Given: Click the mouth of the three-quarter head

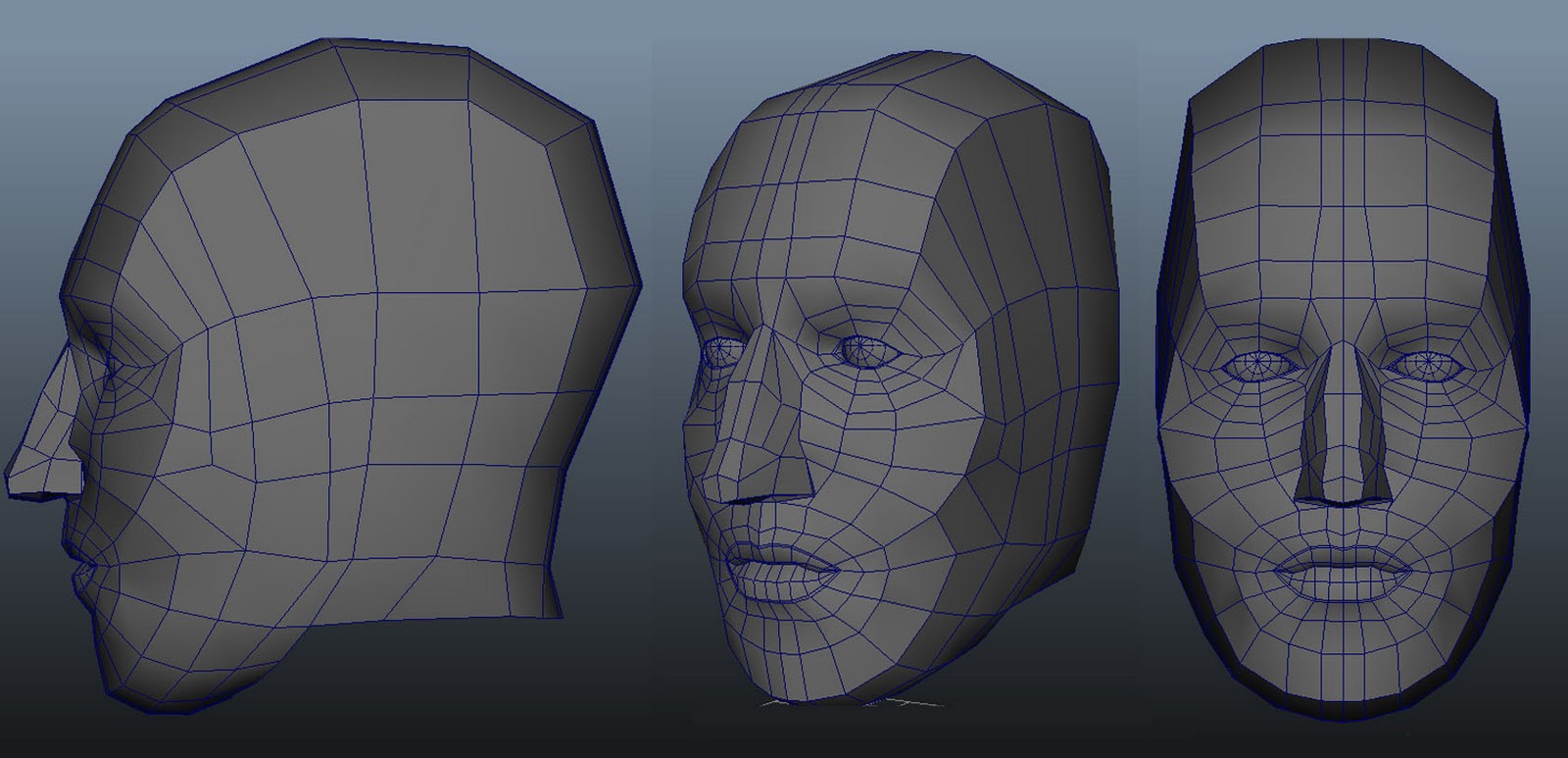Looking at the screenshot, I should (x=781, y=574).
